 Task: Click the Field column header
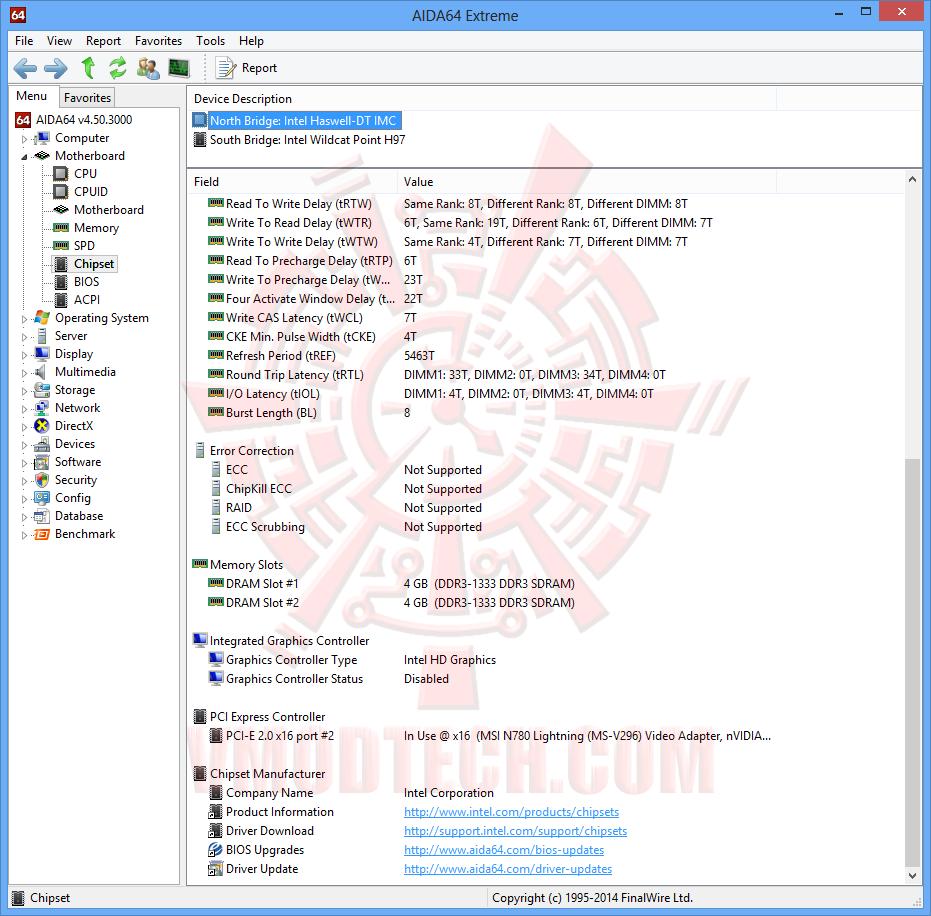point(293,182)
